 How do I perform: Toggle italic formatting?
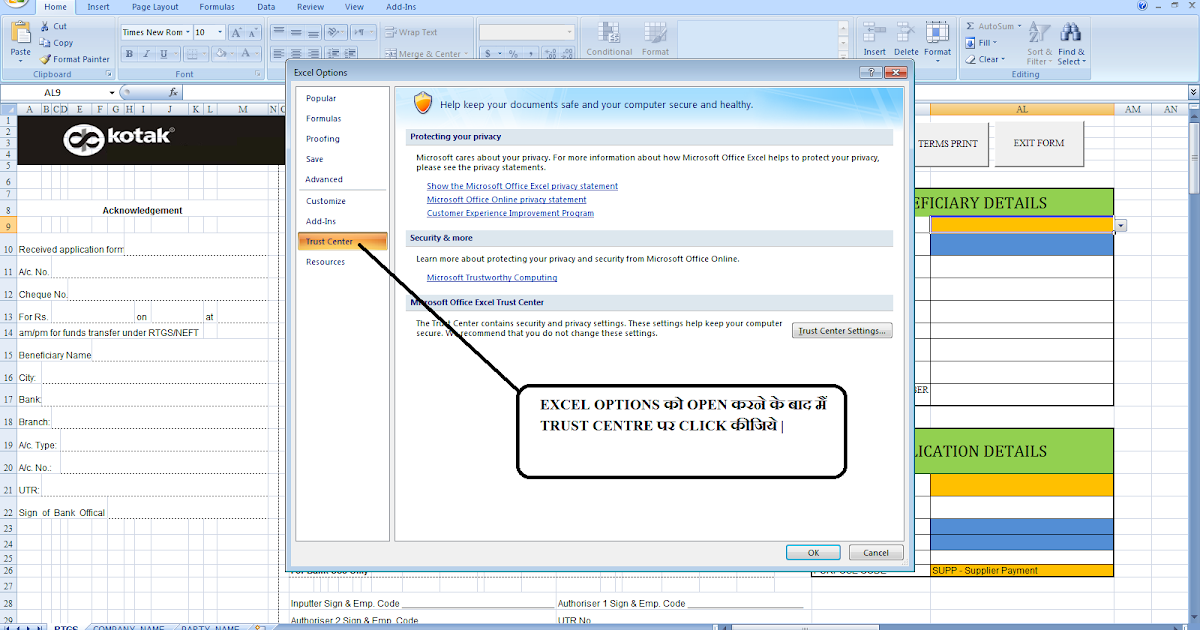click(x=146, y=54)
